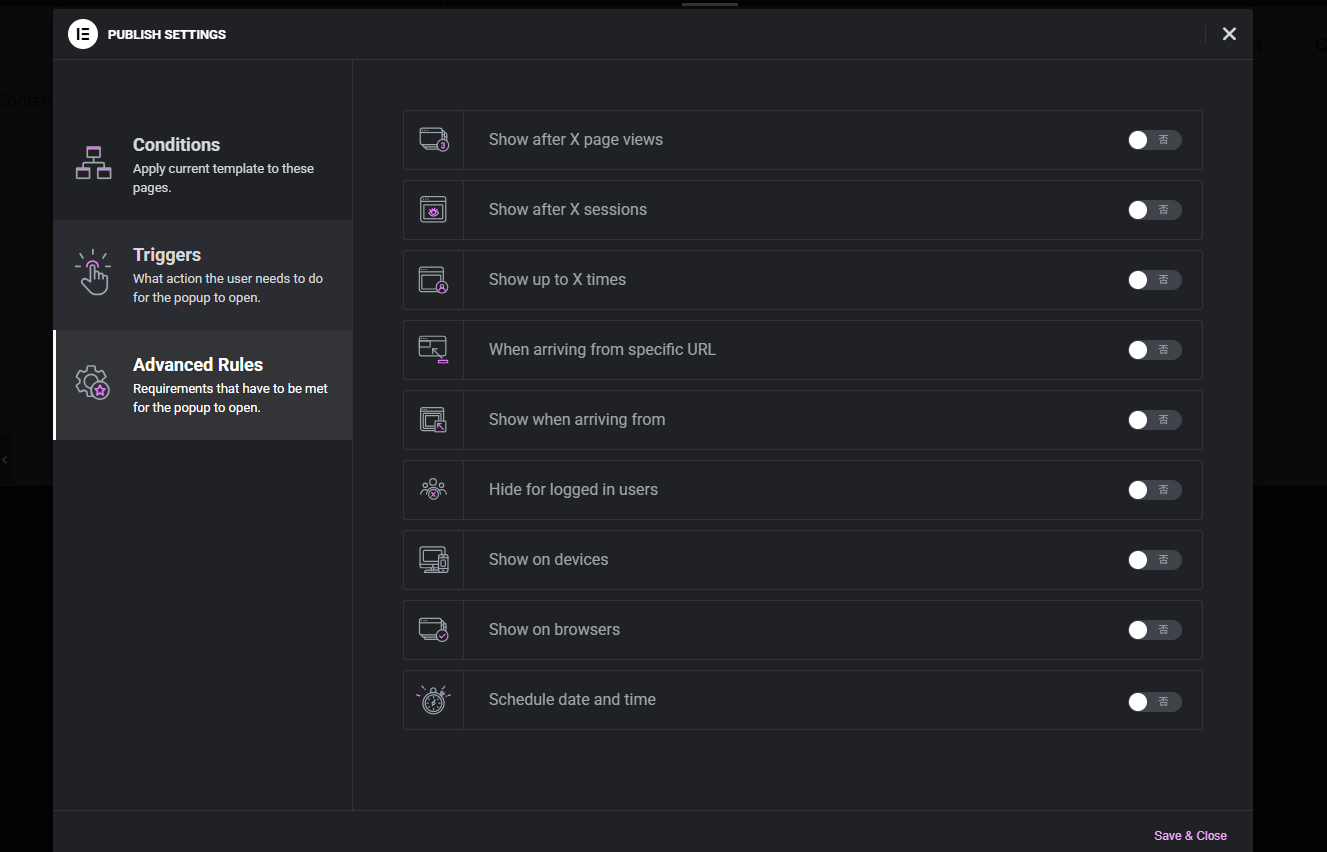Click the Save & Close button

pyautogui.click(x=1190, y=836)
